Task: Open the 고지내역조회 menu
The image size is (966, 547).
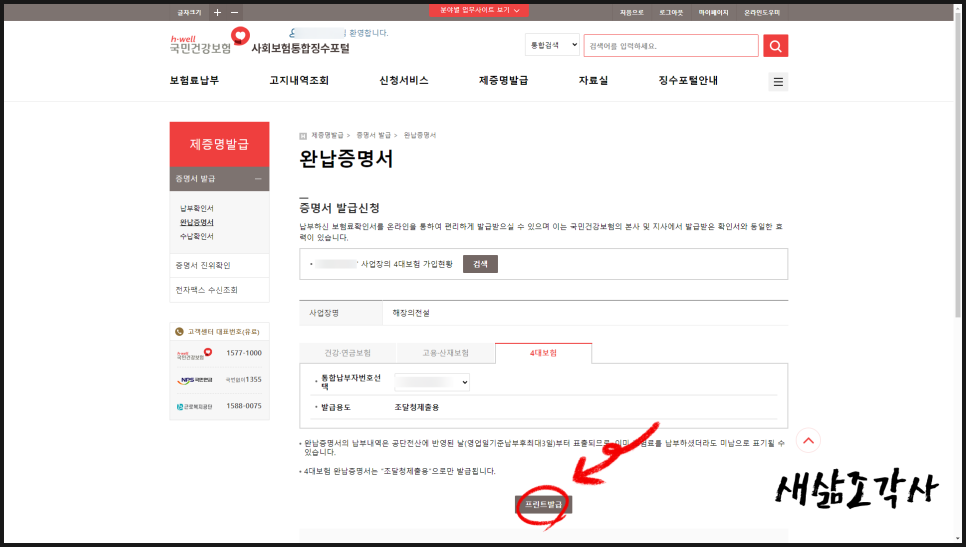Action: tap(299, 80)
